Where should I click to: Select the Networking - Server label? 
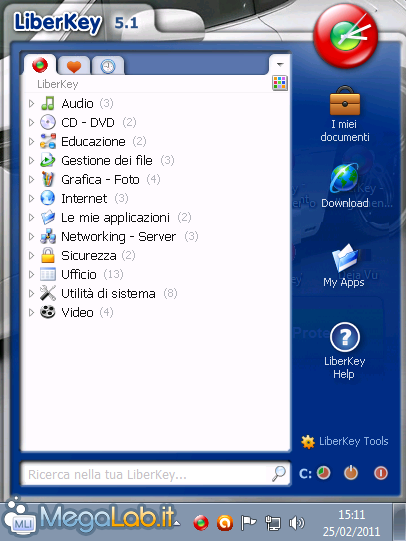tap(118, 236)
